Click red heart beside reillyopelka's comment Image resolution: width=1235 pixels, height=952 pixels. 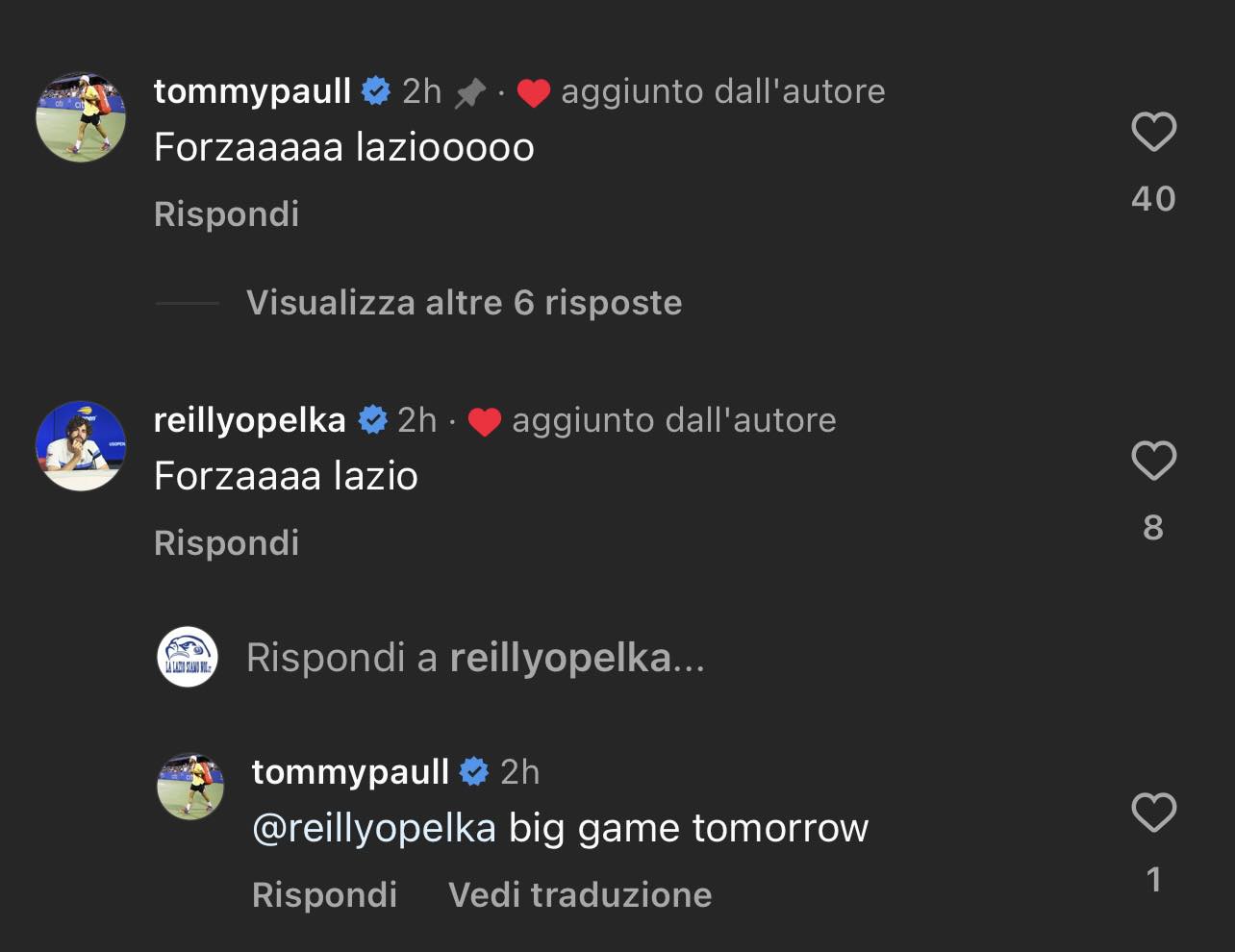tap(484, 422)
